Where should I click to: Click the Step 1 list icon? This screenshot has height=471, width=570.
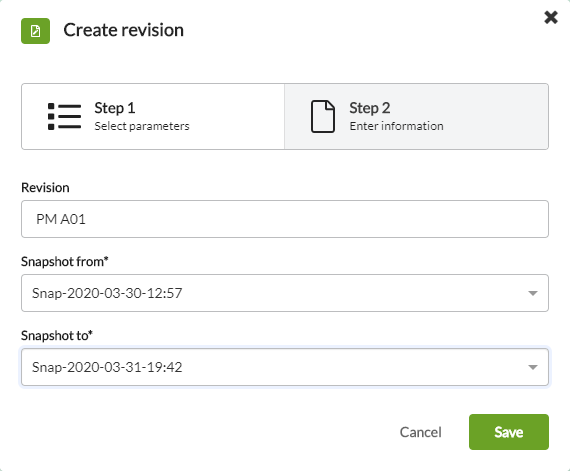point(64,116)
